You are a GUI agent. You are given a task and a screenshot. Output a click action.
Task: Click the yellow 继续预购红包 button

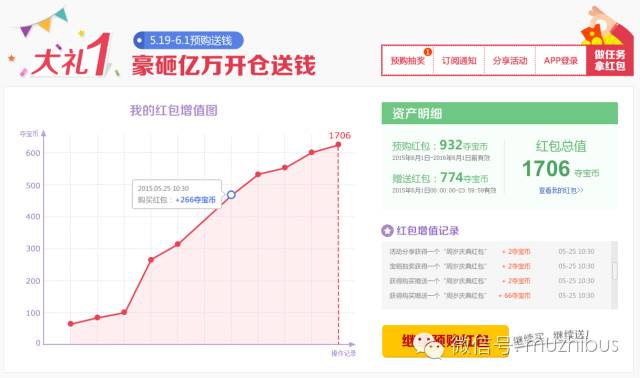tap(445, 341)
